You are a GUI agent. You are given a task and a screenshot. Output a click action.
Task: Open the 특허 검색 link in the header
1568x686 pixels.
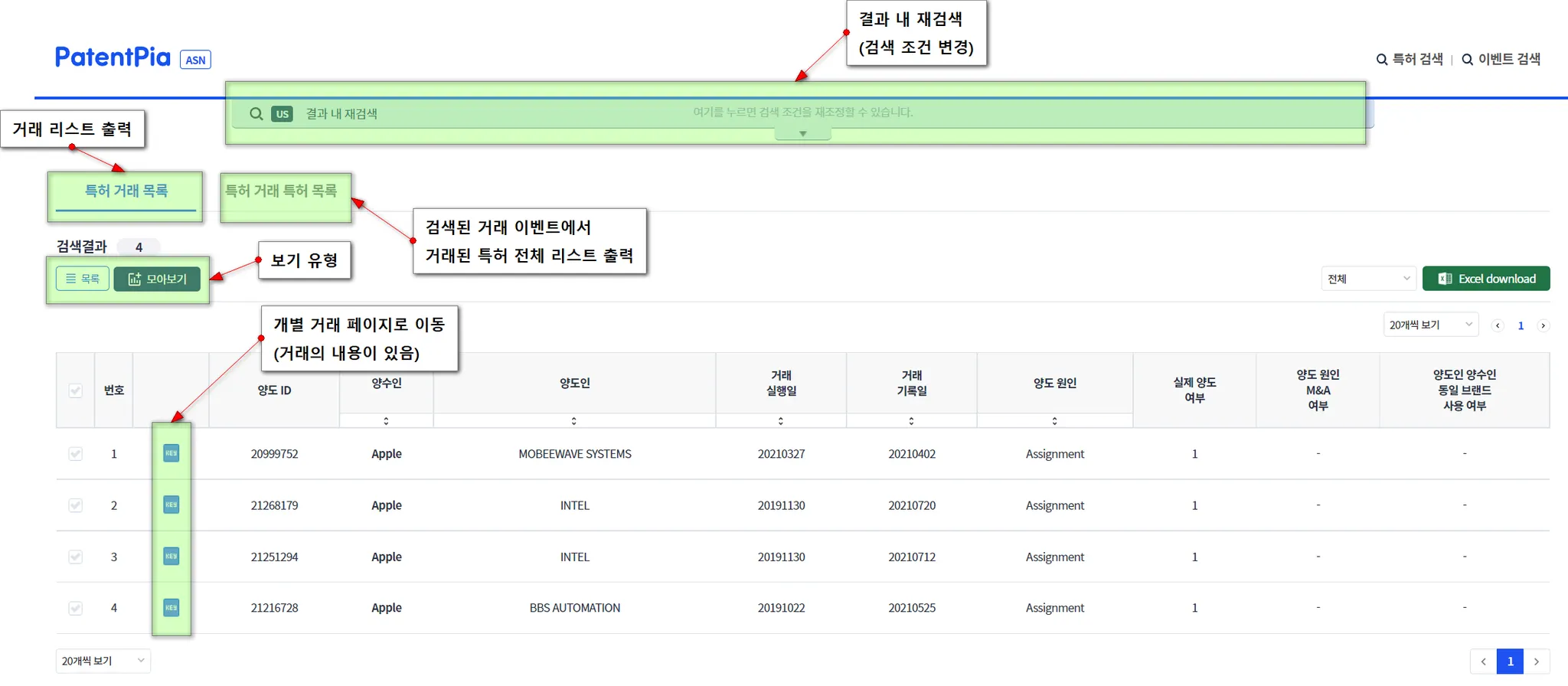(1410, 59)
